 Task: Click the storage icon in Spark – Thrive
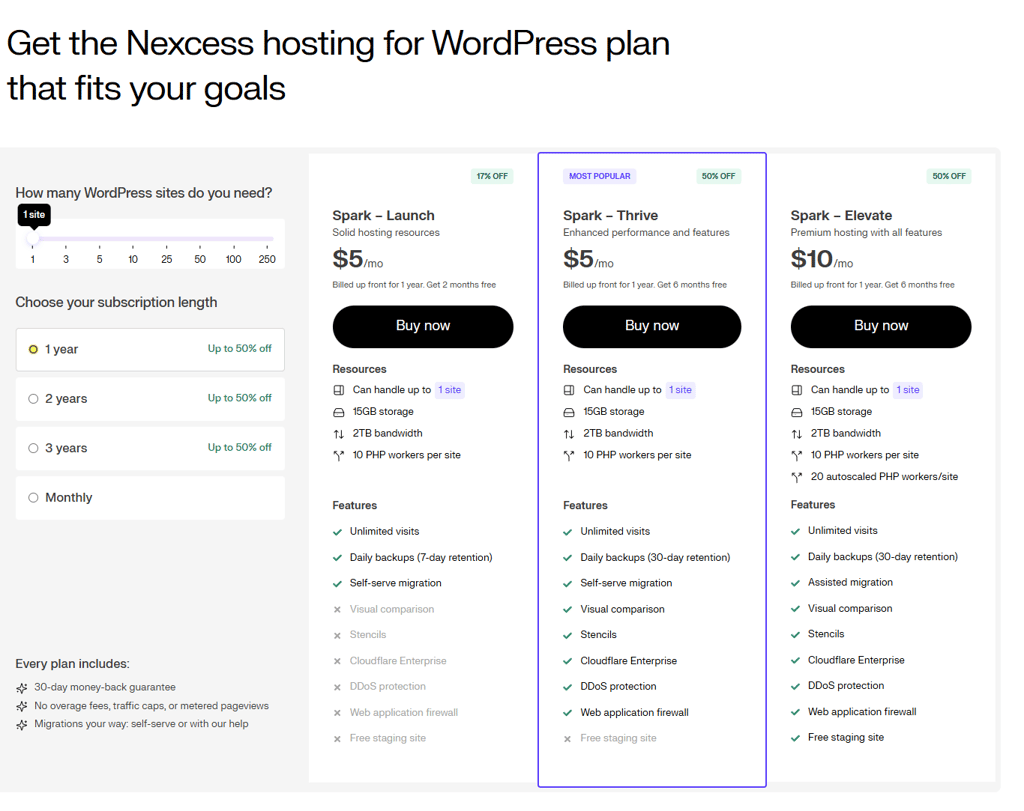click(569, 412)
